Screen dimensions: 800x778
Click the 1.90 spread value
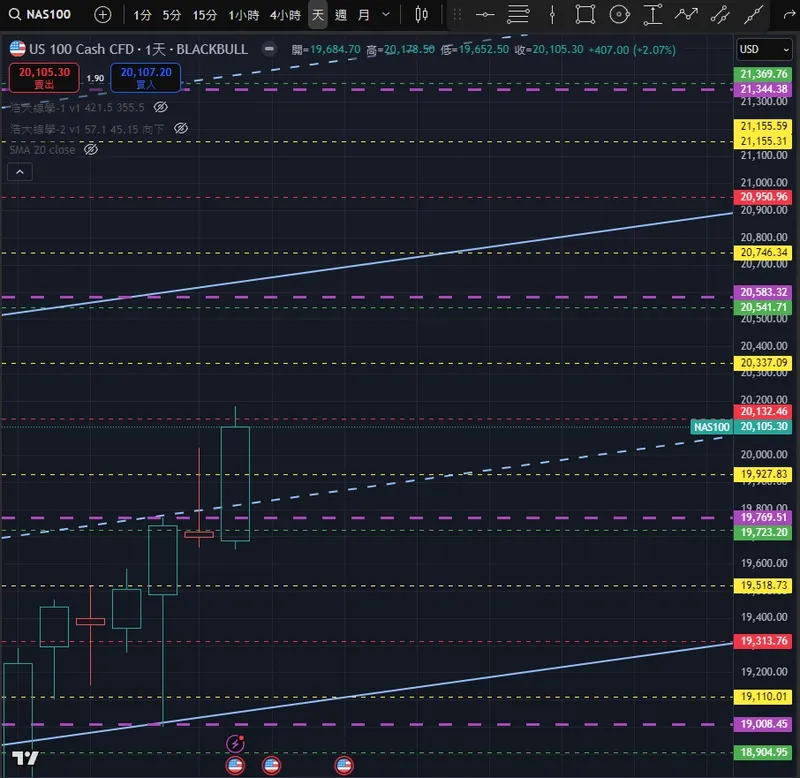point(95,78)
